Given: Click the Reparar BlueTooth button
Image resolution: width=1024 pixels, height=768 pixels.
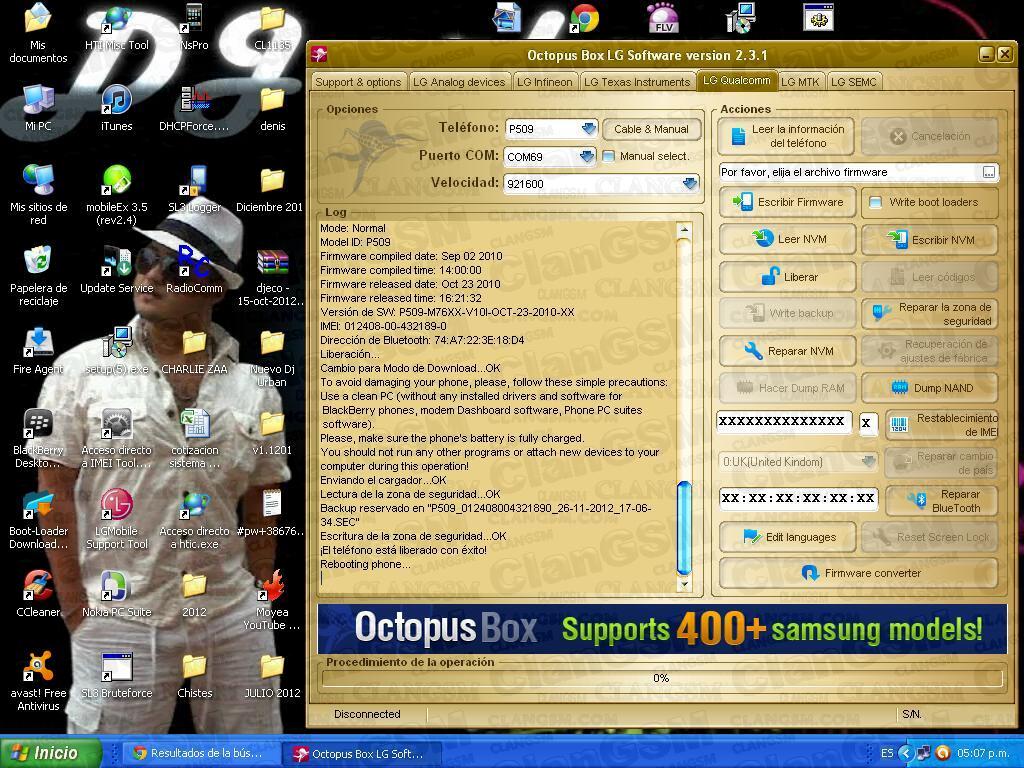Looking at the screenshot, I should pos(941,500).
